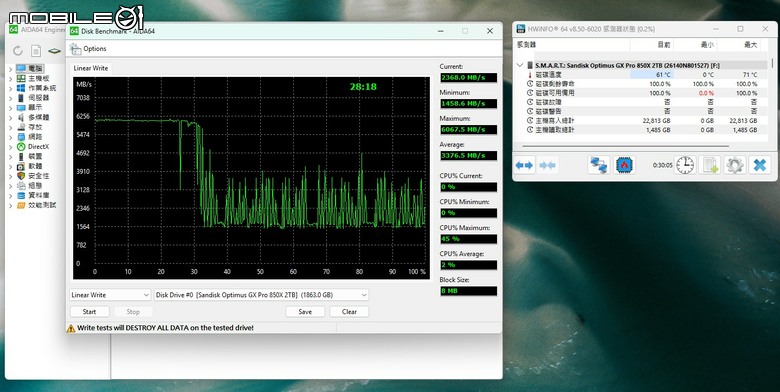Expand the 顯示 node chevron
Viewport: 780px width, 392px height.
pyautogui.click(x=10, y=107)
